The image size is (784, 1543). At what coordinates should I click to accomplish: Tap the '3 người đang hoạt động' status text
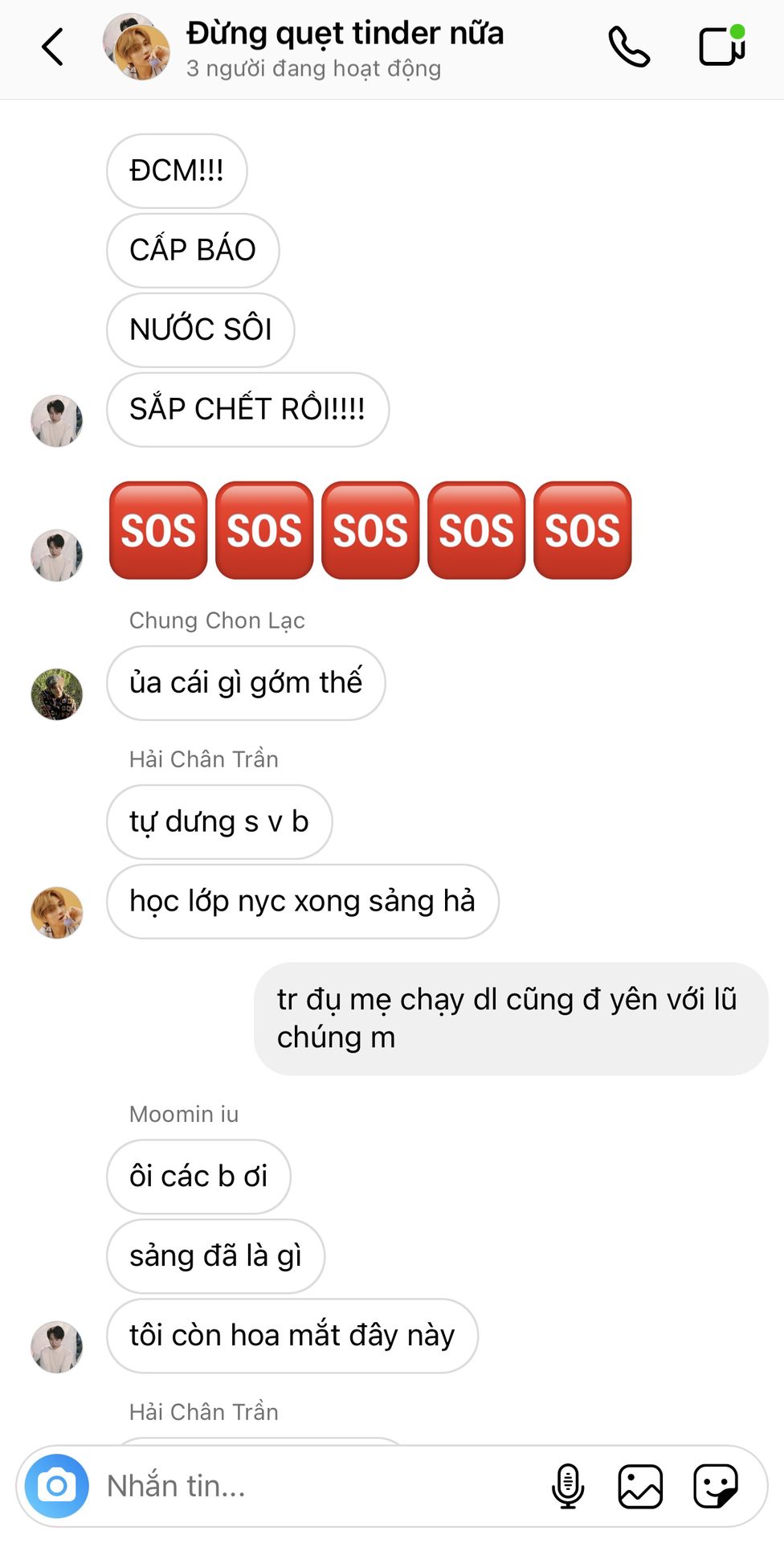(314, 69)
